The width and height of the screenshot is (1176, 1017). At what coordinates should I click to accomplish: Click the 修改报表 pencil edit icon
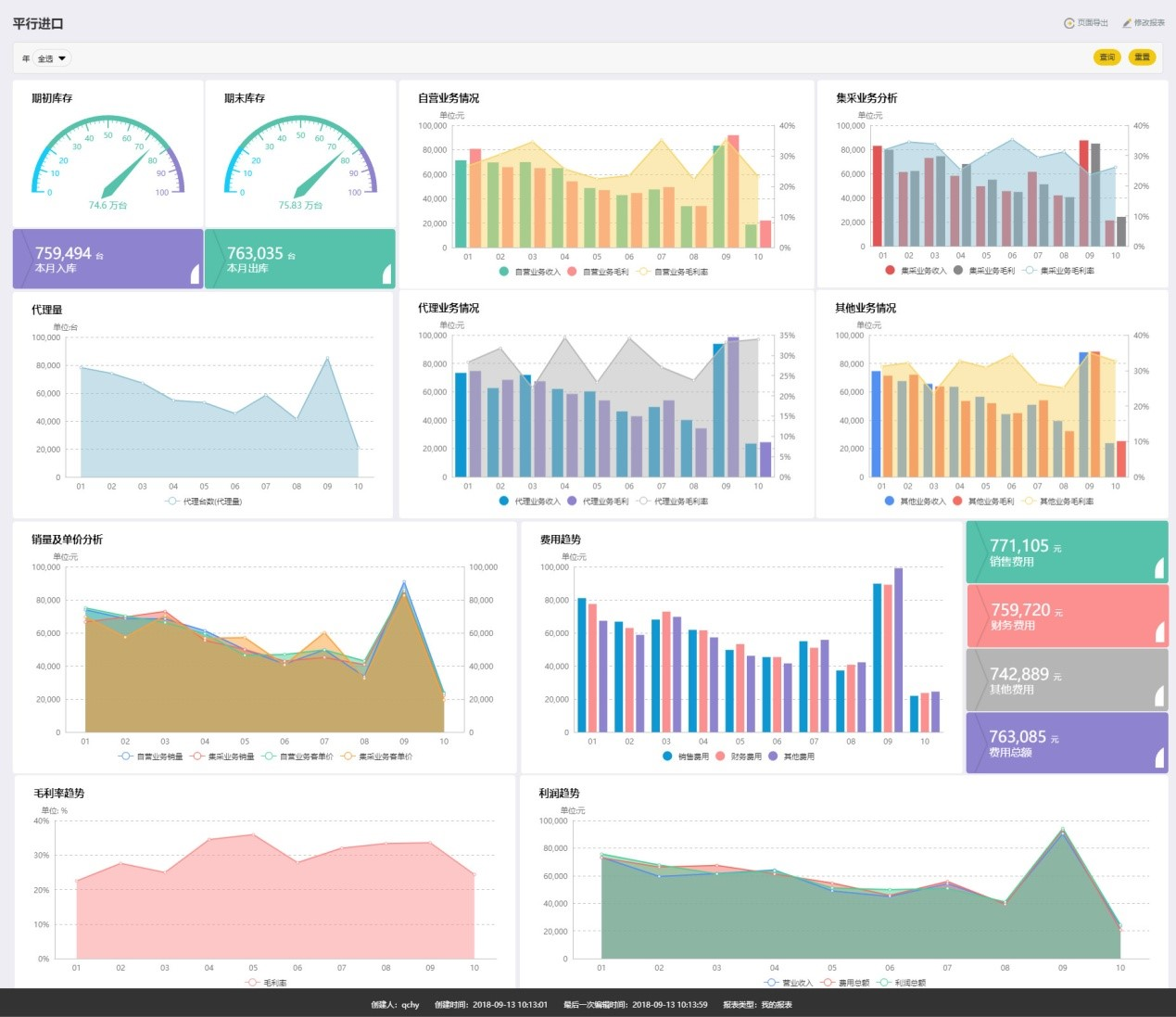click(1127, 23)
